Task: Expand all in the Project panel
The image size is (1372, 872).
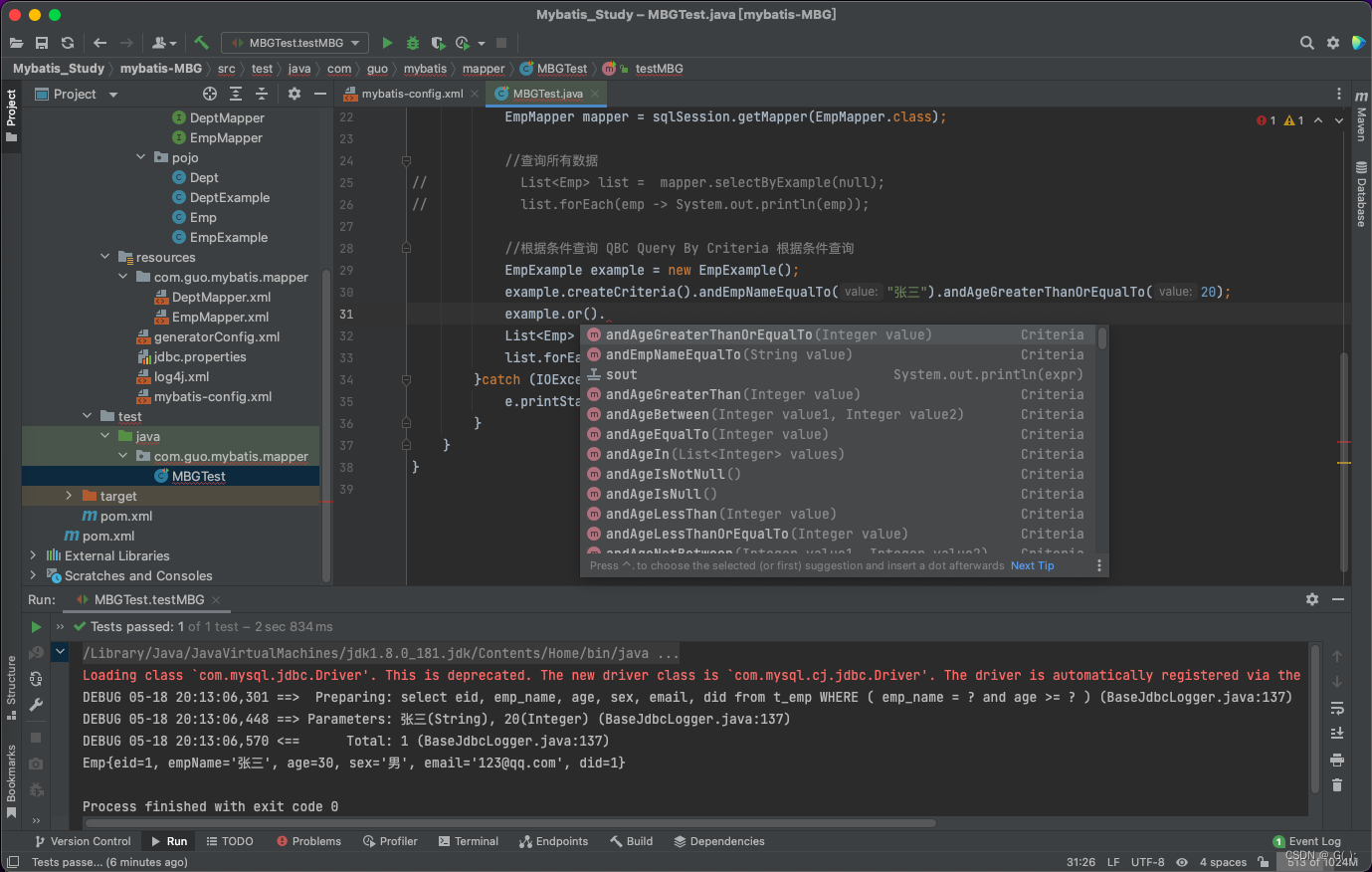Action: click(236, 94)
